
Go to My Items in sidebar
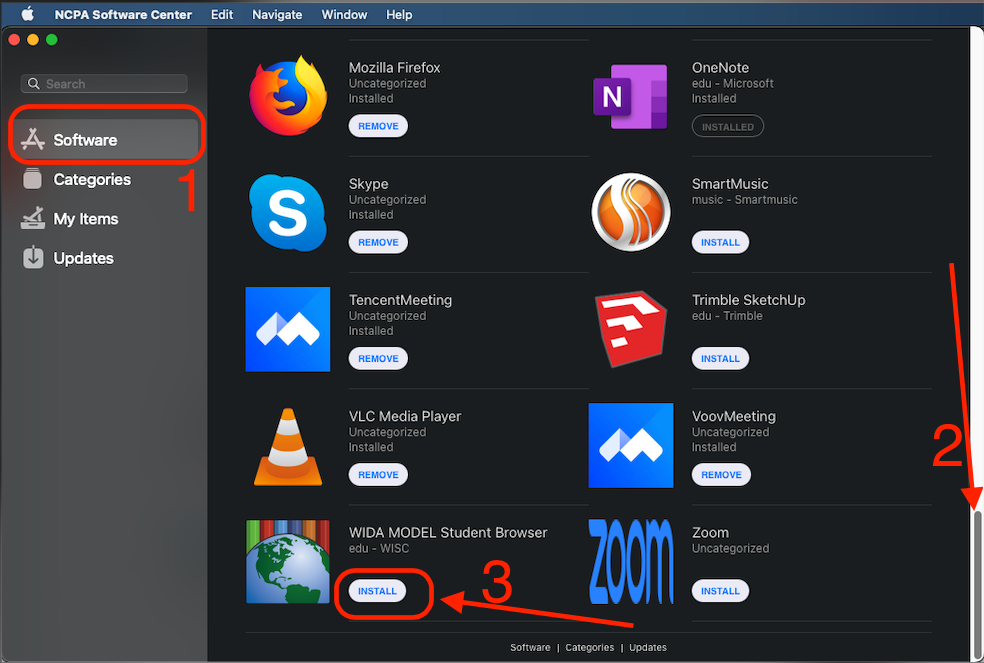coord(86,219)
